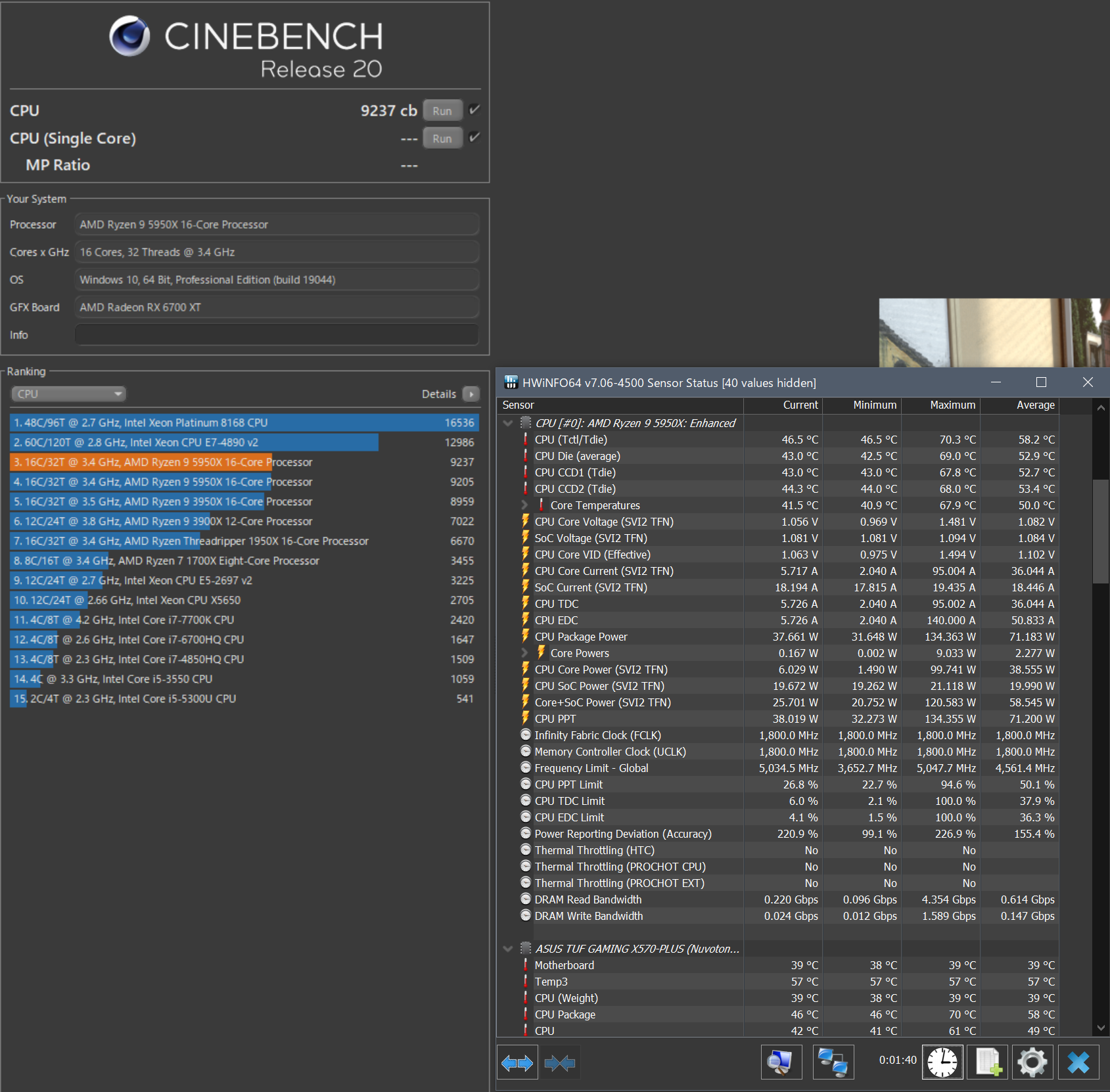Click the Average column header
The height and width of the screenshot is (1092, 1110).
(x=1019, y=405)
